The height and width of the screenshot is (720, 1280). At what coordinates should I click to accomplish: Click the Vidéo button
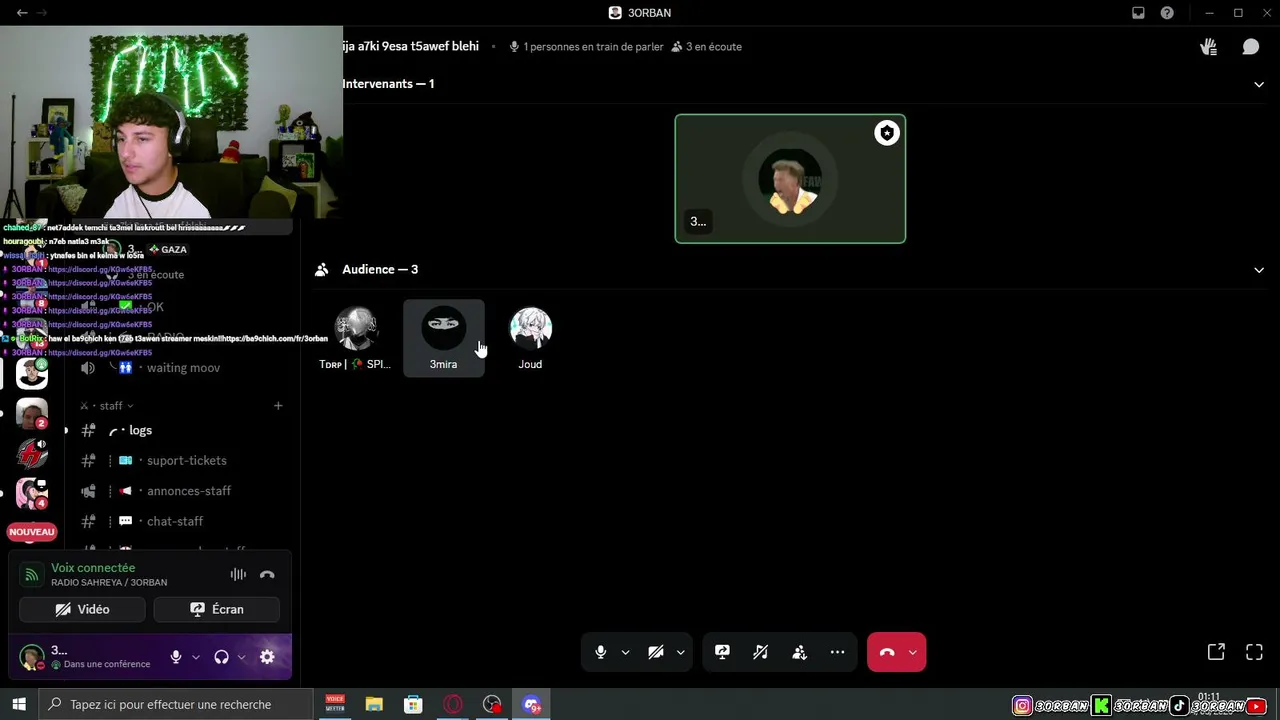[82, 609]
